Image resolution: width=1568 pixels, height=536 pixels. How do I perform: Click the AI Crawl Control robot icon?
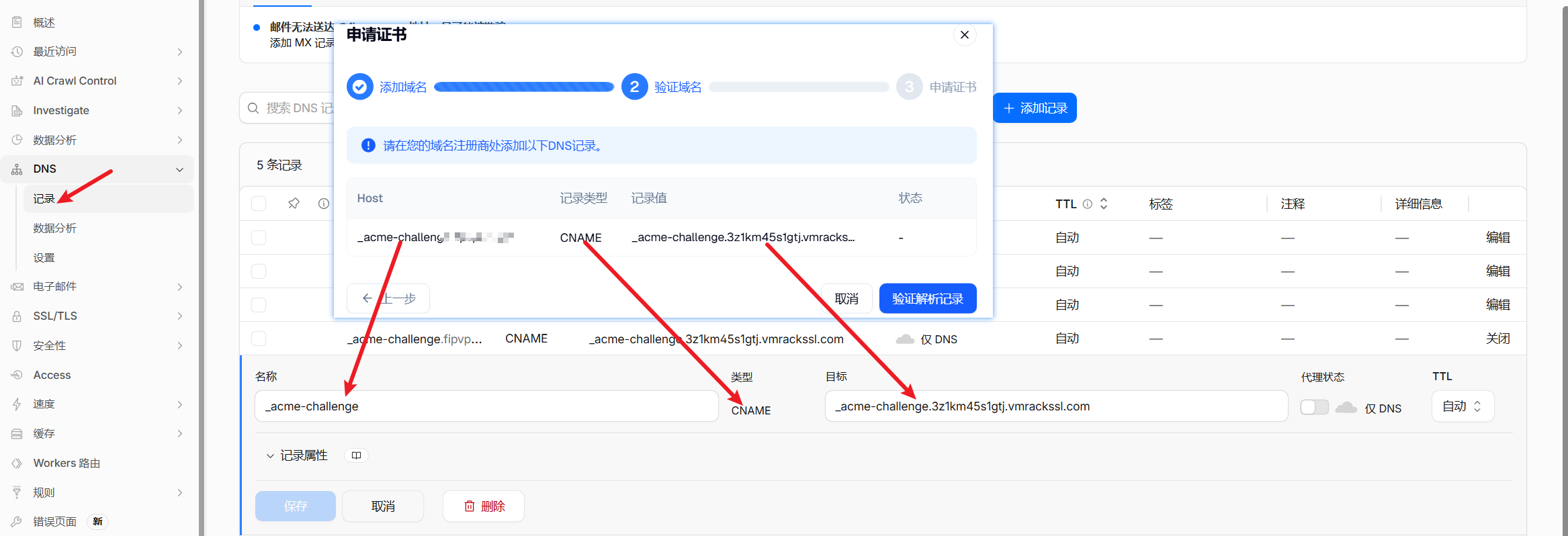[x=17, y=81]
